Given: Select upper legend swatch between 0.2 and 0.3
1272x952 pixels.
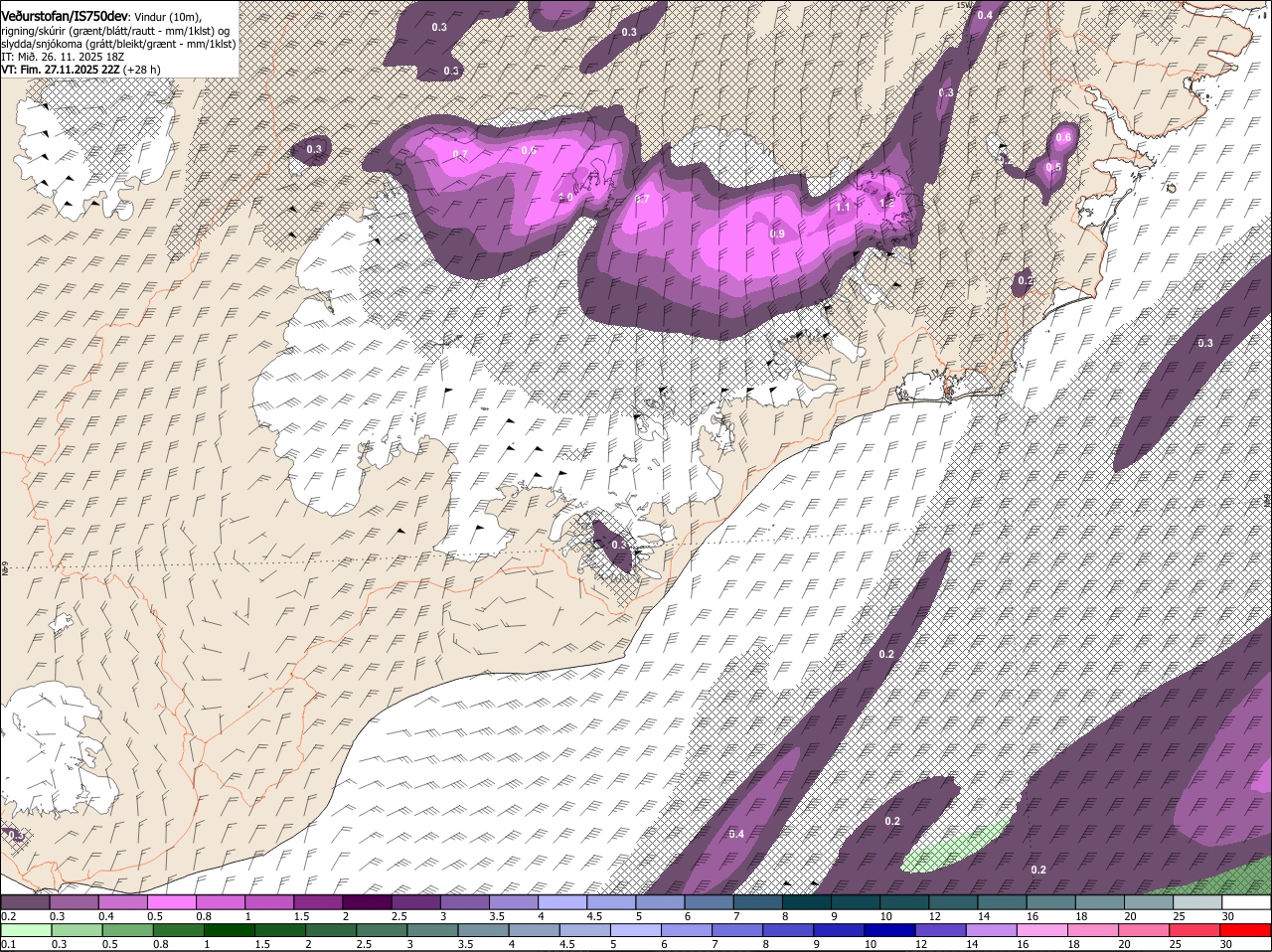Looking at the screenshot, I should [x=25, y=902].
